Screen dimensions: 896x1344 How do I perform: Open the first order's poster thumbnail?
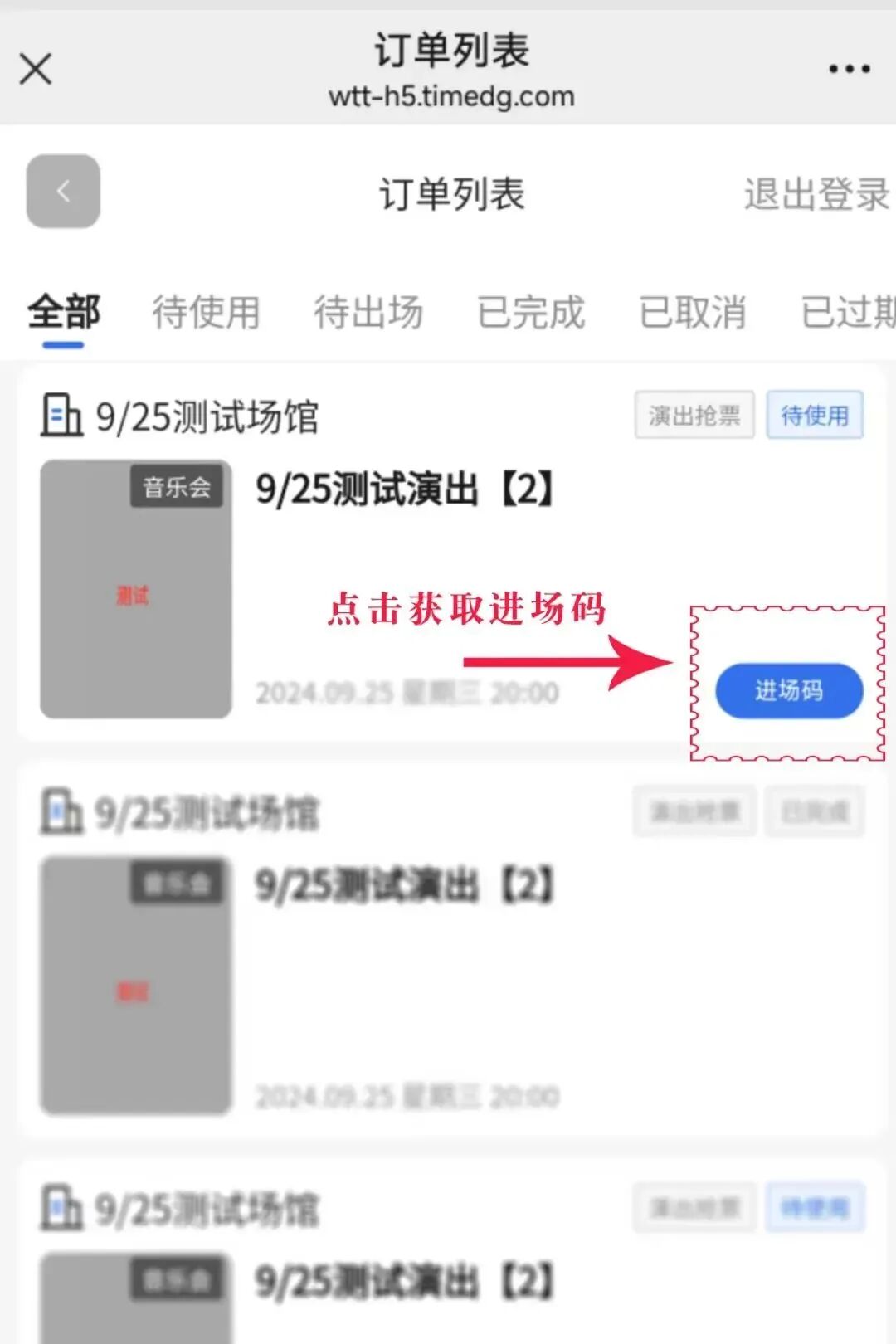point(136,589)
